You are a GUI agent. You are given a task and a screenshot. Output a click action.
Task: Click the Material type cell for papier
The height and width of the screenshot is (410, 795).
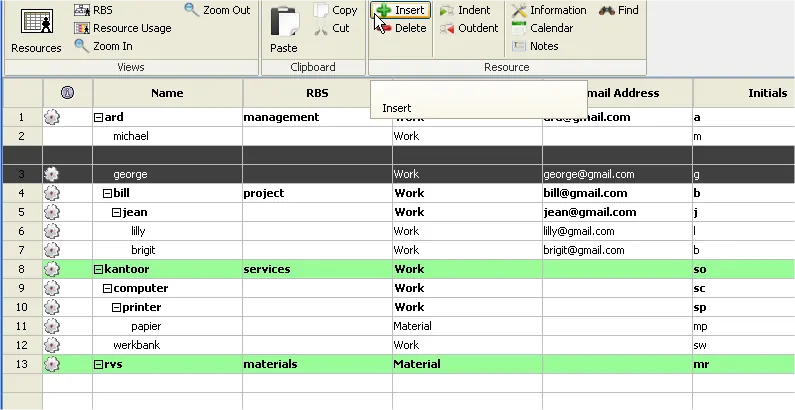pos(467,326)
